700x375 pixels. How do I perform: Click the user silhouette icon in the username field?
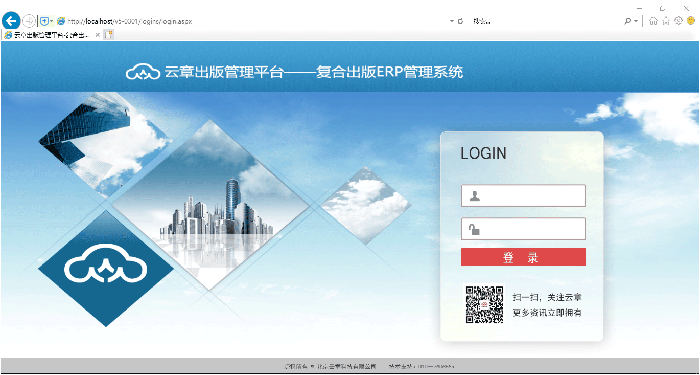coord(475,196)
